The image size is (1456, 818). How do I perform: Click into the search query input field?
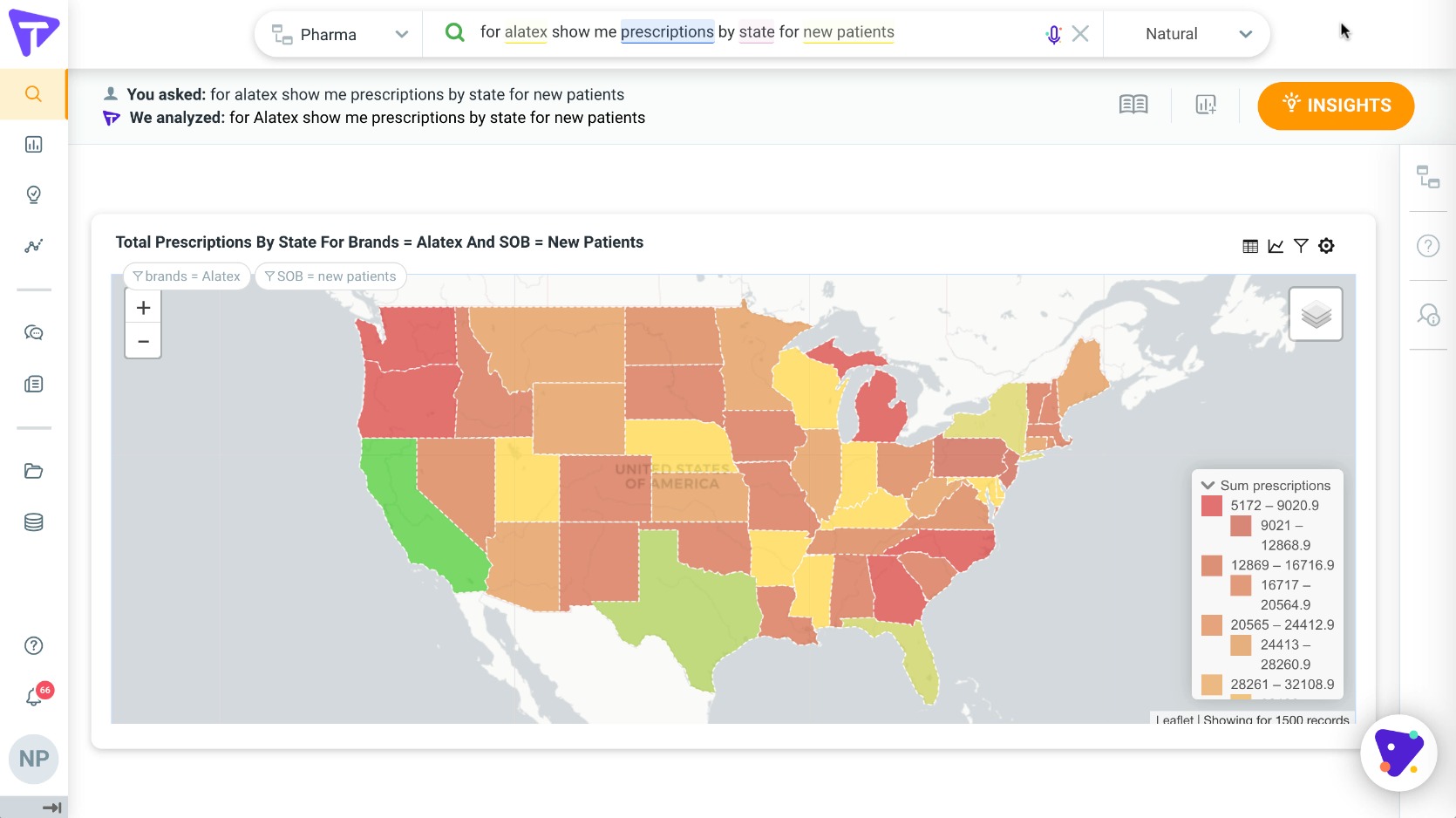pos(750,33)
